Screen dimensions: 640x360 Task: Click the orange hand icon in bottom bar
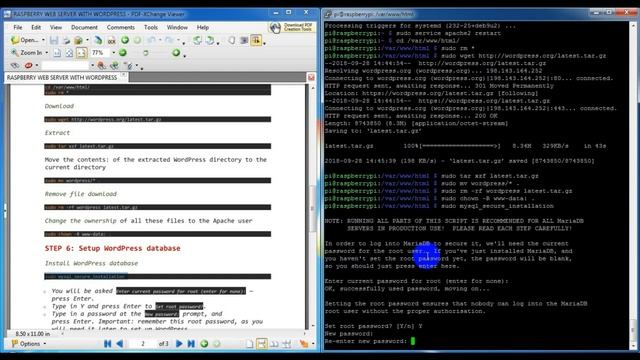[304, 344]
